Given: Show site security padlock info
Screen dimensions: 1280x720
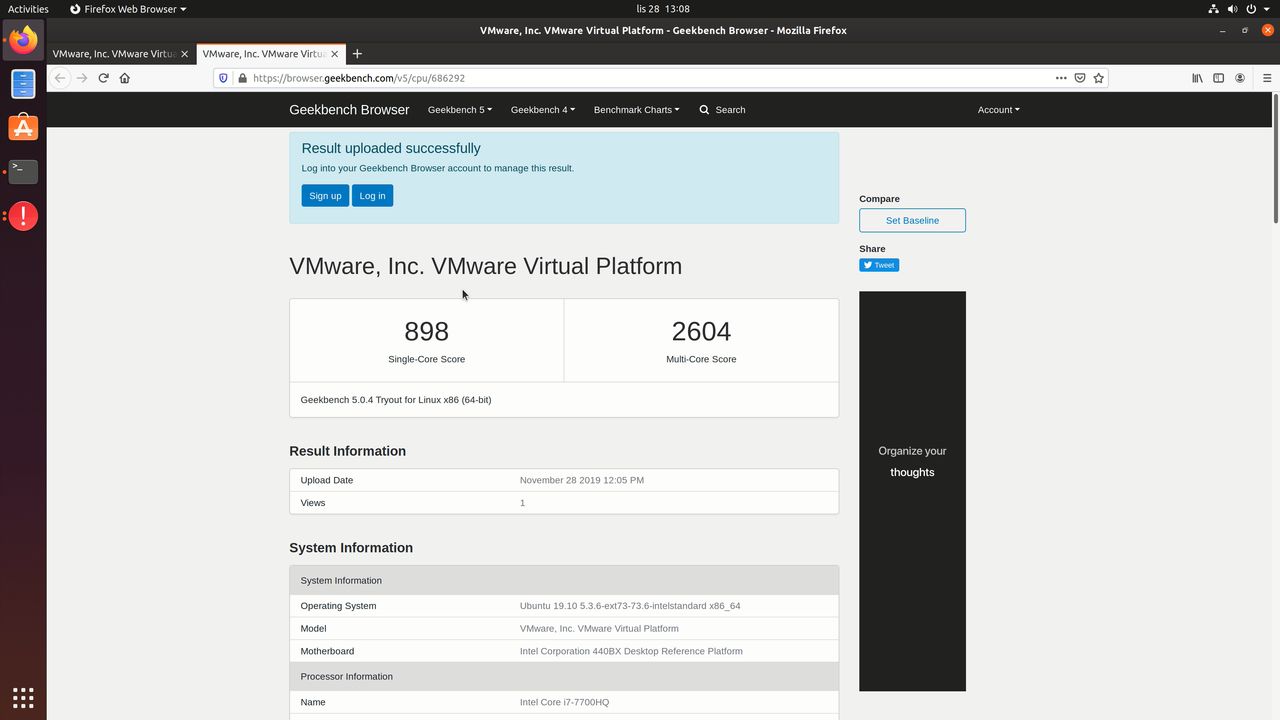Looking at the screenshot, I should click(x=242, y=78).
